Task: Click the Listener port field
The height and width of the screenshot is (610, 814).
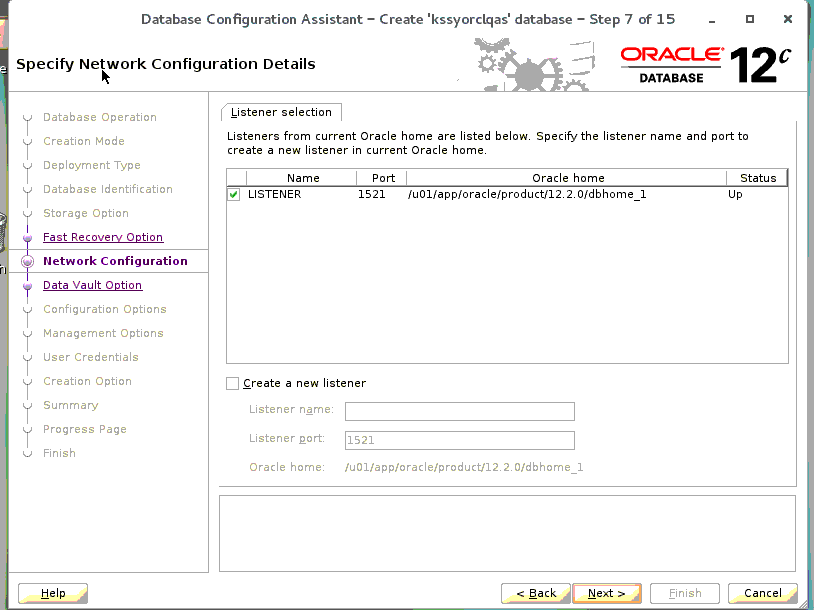Action: (x=459, y=440)
